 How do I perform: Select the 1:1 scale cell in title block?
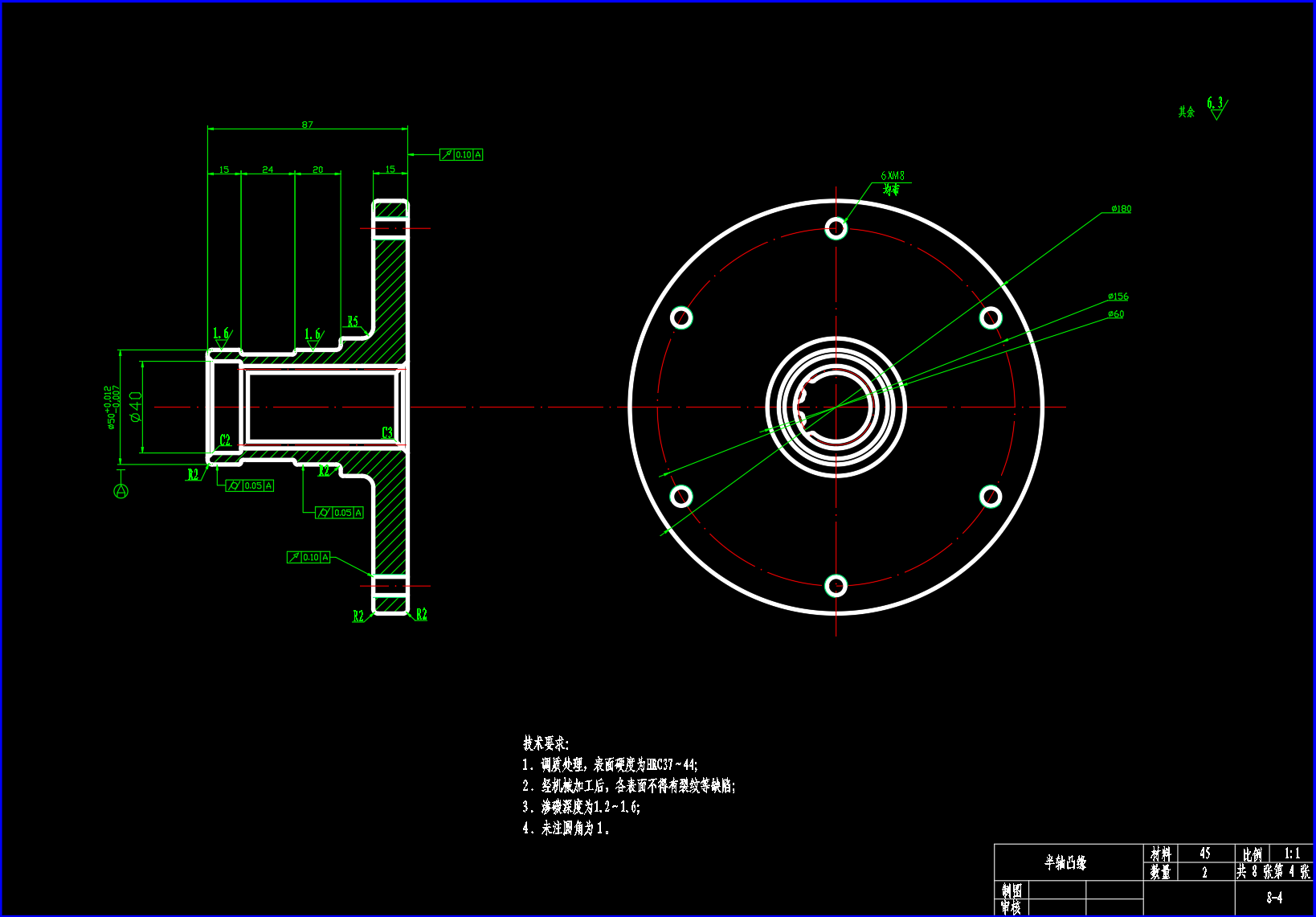pos(1292,854)
